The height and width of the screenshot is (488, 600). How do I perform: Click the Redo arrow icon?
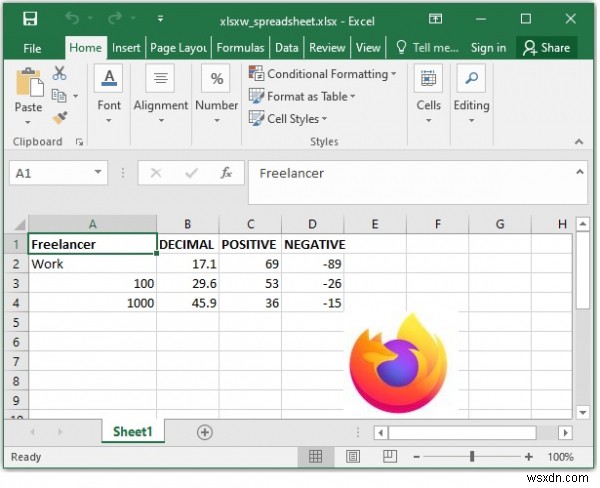(115, 18)
